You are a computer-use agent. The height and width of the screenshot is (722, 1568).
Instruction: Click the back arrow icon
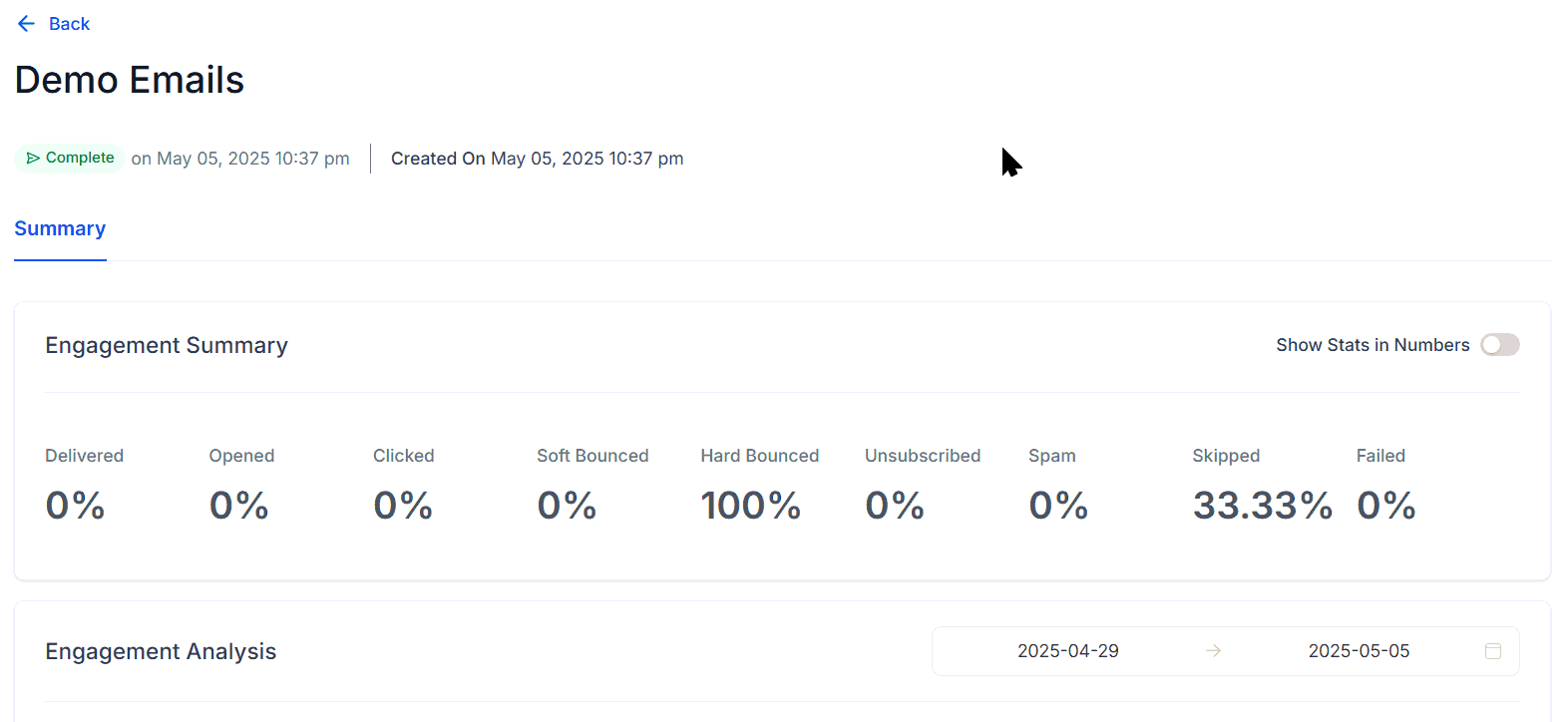pyautogui.click(x=26, y=24)
